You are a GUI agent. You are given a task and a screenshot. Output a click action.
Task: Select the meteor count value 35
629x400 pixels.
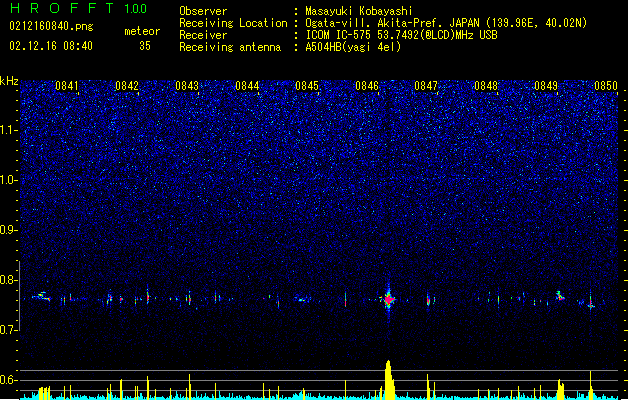tap(145, 46)
